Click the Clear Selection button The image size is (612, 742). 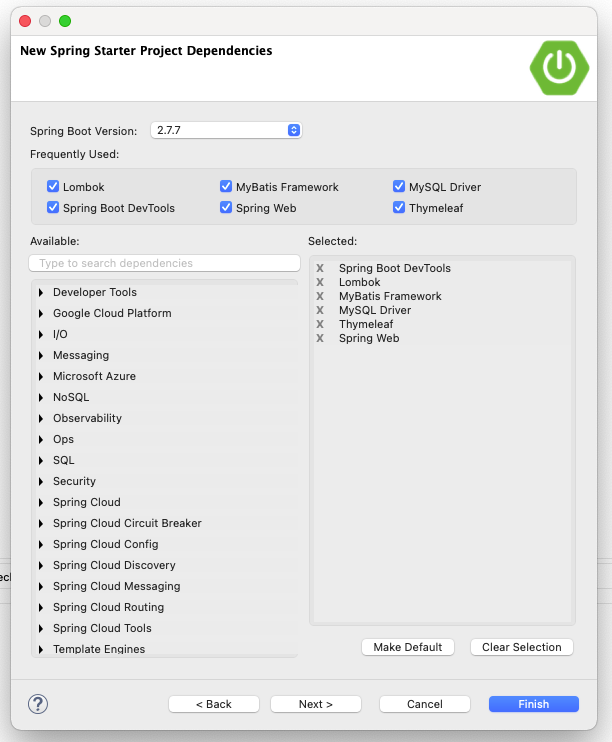click(x=522, y=647)
